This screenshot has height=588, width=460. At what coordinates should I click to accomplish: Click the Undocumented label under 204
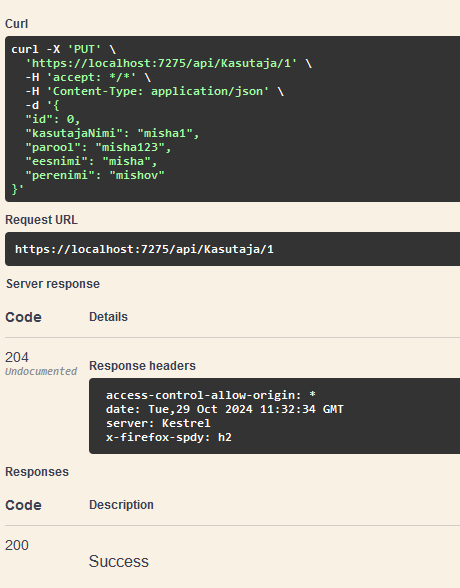pyautogui.click(x=41, y=371)
